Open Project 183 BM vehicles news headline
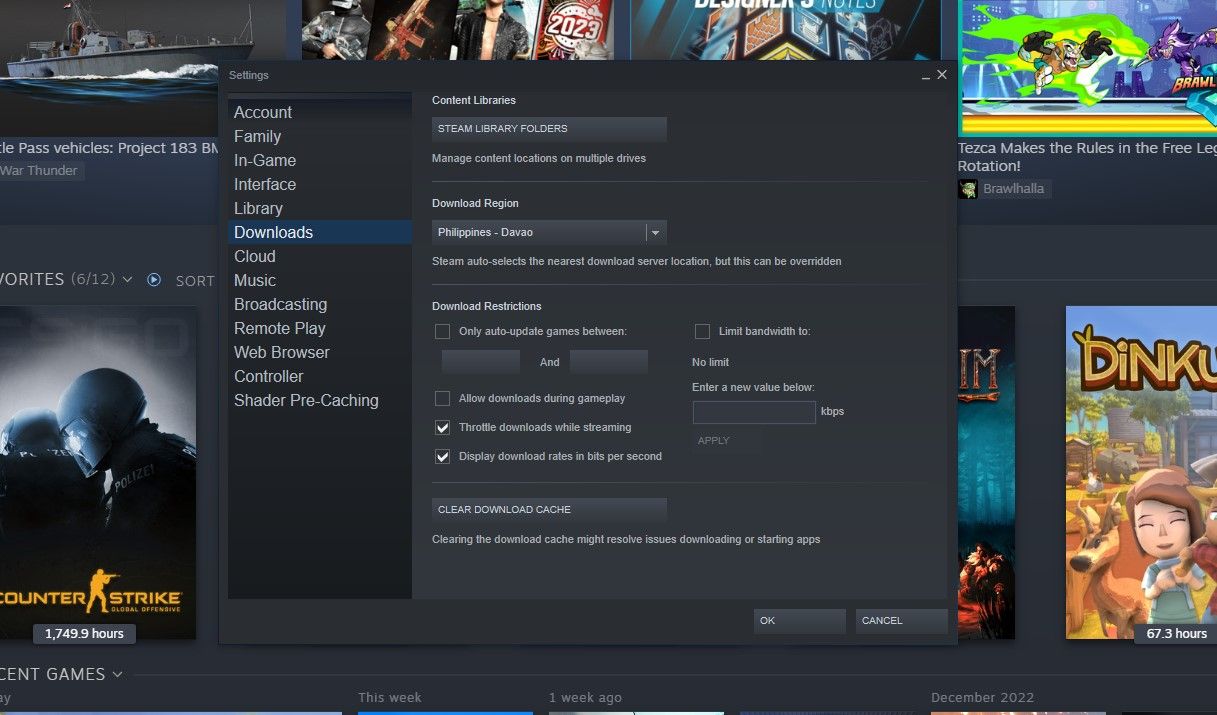 pyautogui.click(x=109, y=148)
